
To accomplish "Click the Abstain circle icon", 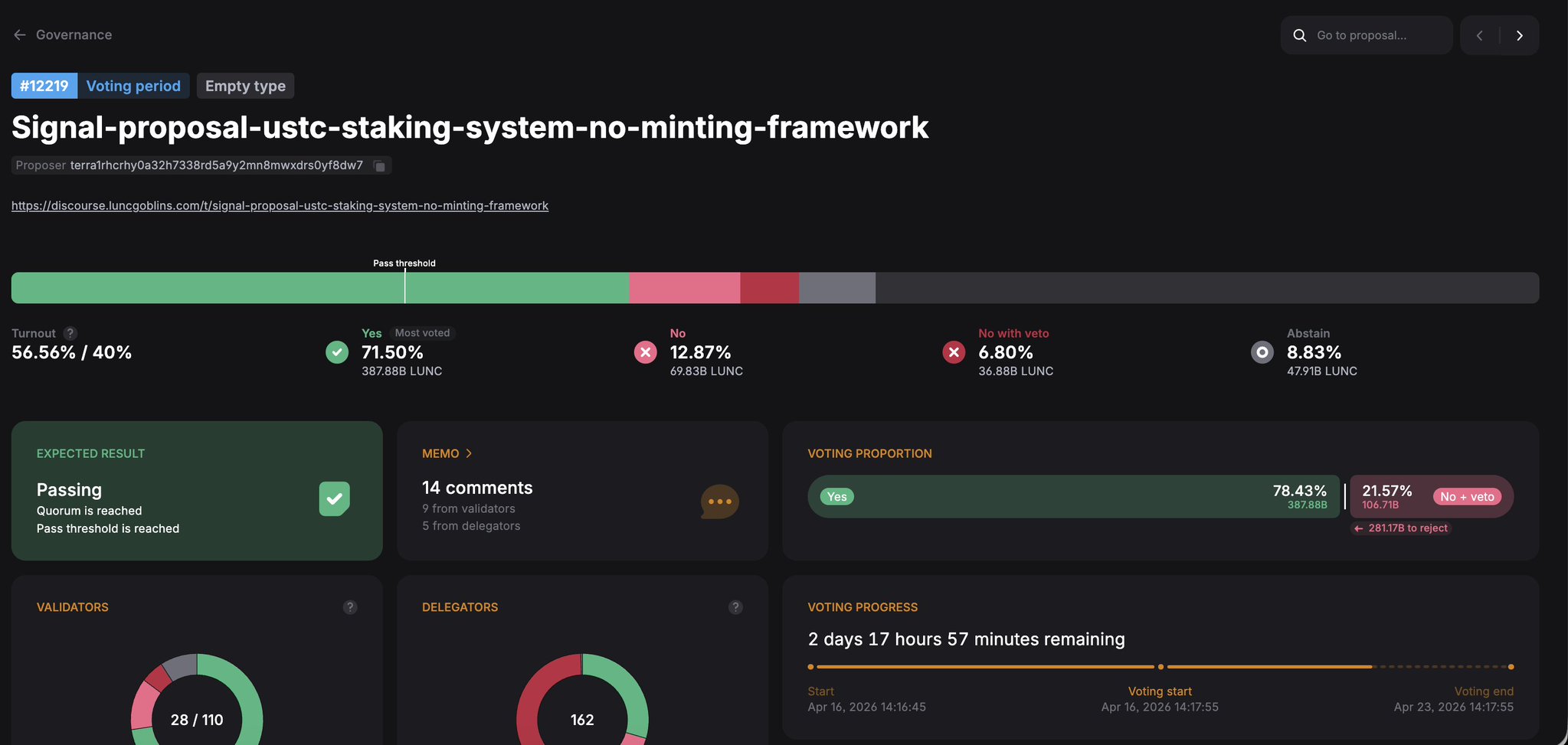I will pyautogui.click(x=1262, y=352).
